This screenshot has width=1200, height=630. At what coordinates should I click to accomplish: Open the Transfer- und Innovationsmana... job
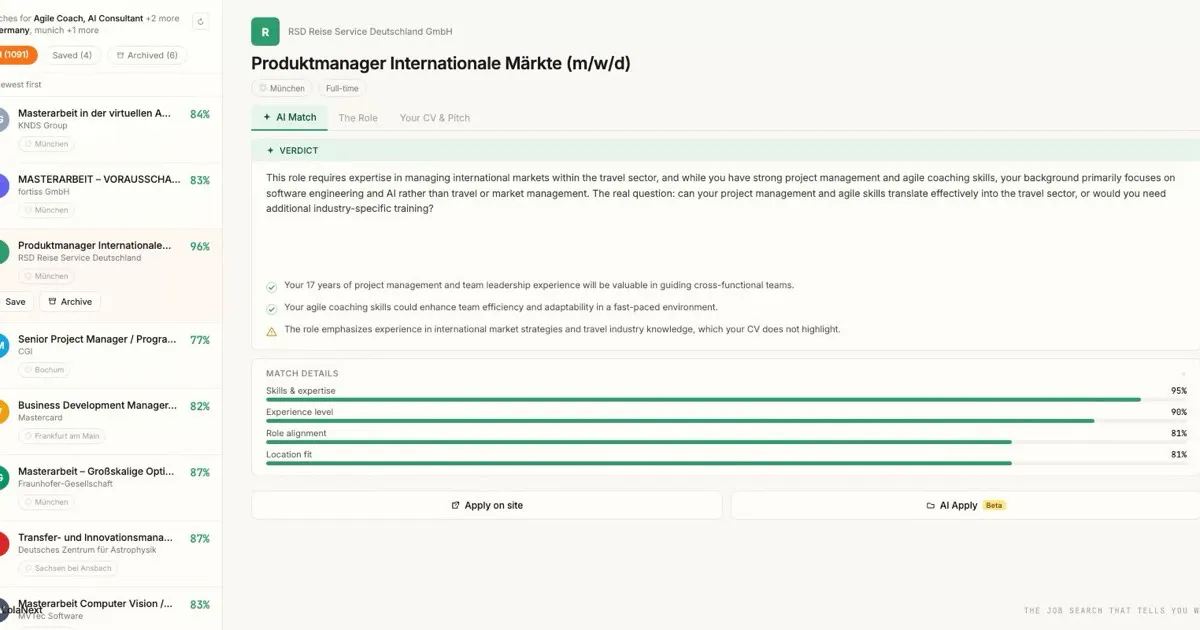click(x=111, y=554)
